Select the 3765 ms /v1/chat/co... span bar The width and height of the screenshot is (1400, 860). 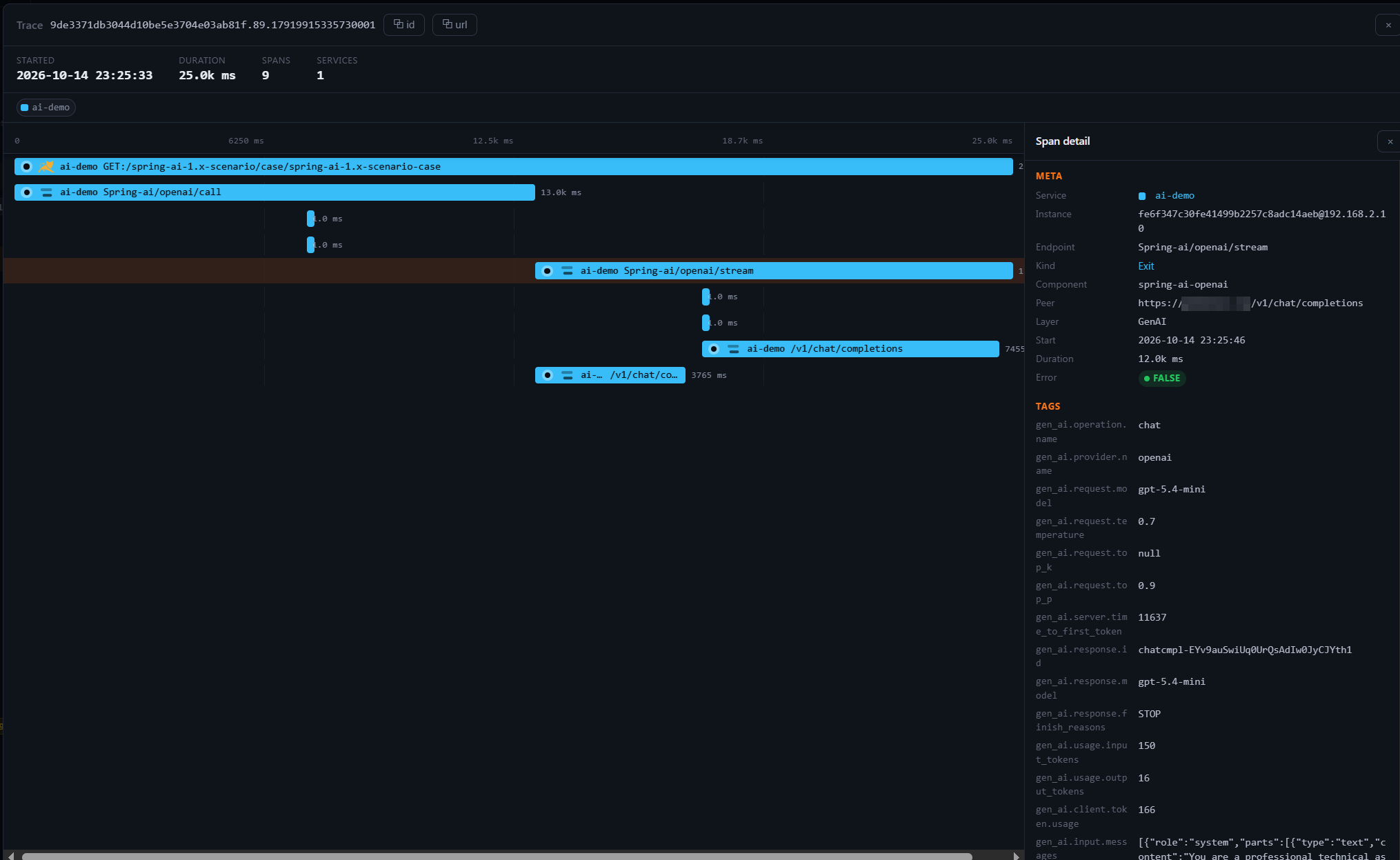(x=610, y=375)
